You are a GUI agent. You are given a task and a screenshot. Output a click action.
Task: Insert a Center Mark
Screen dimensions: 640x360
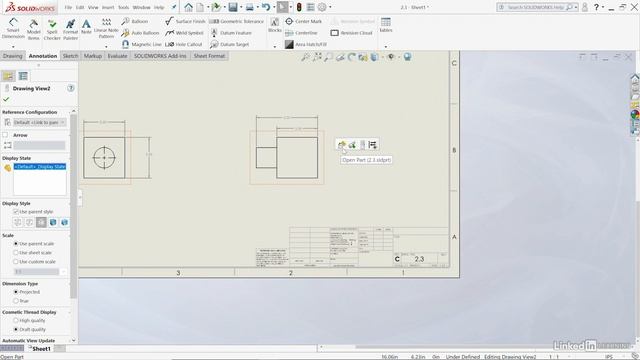point(303,21)
